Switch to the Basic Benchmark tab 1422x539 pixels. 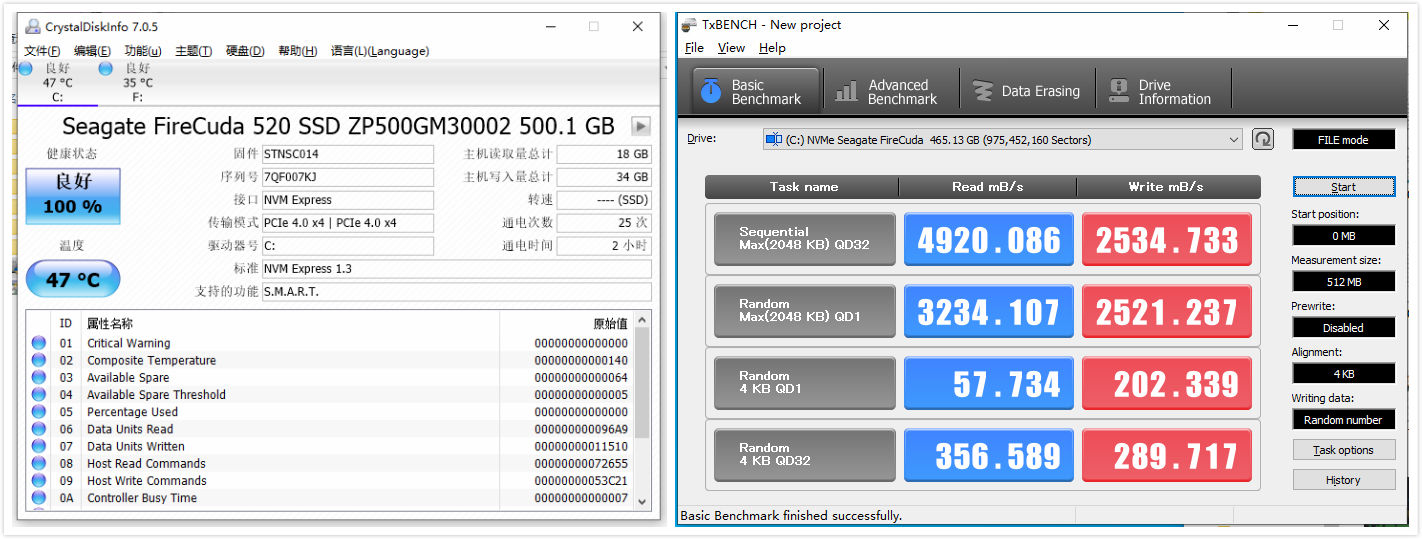click(755, 91)
